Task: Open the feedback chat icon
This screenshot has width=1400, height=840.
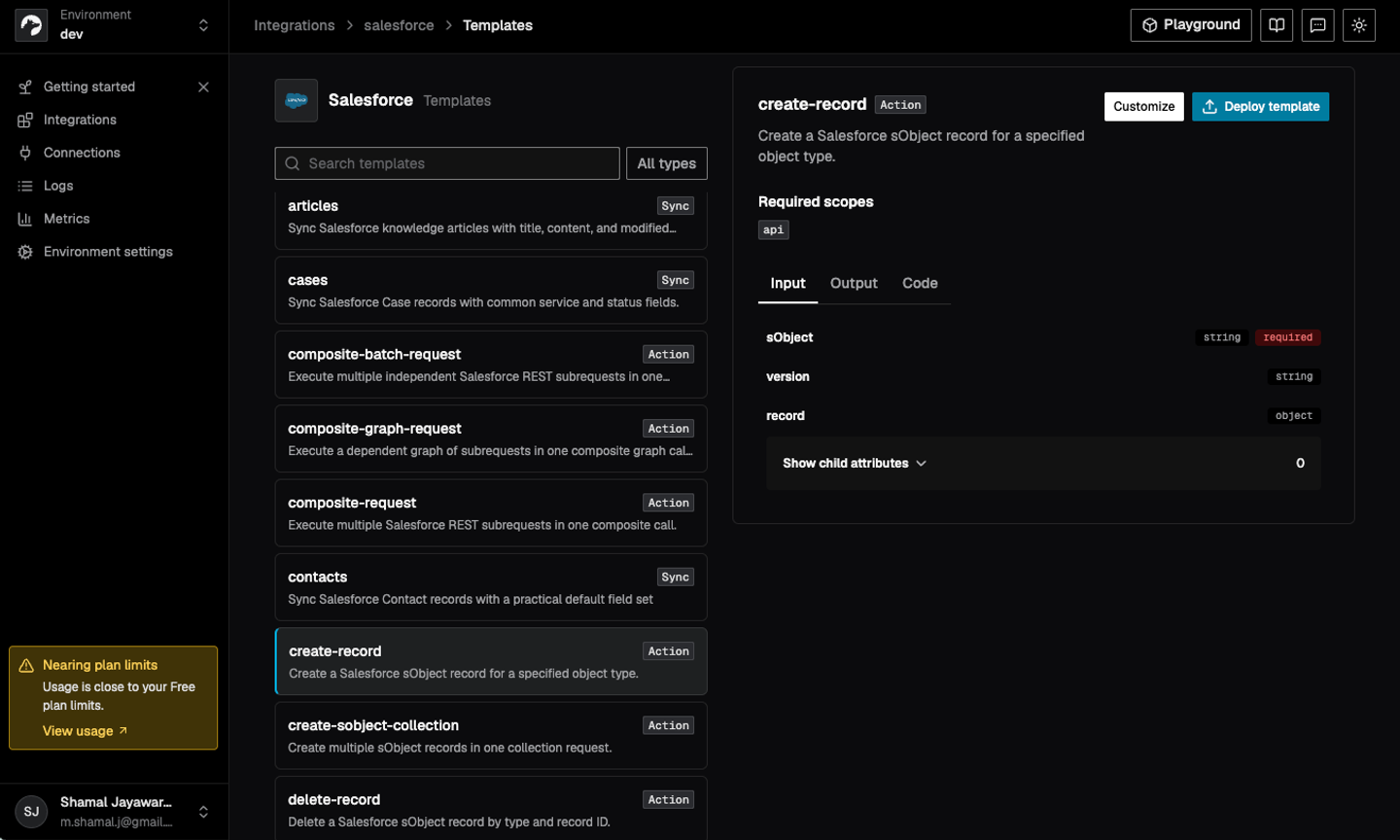Action: pos(1317,25)
